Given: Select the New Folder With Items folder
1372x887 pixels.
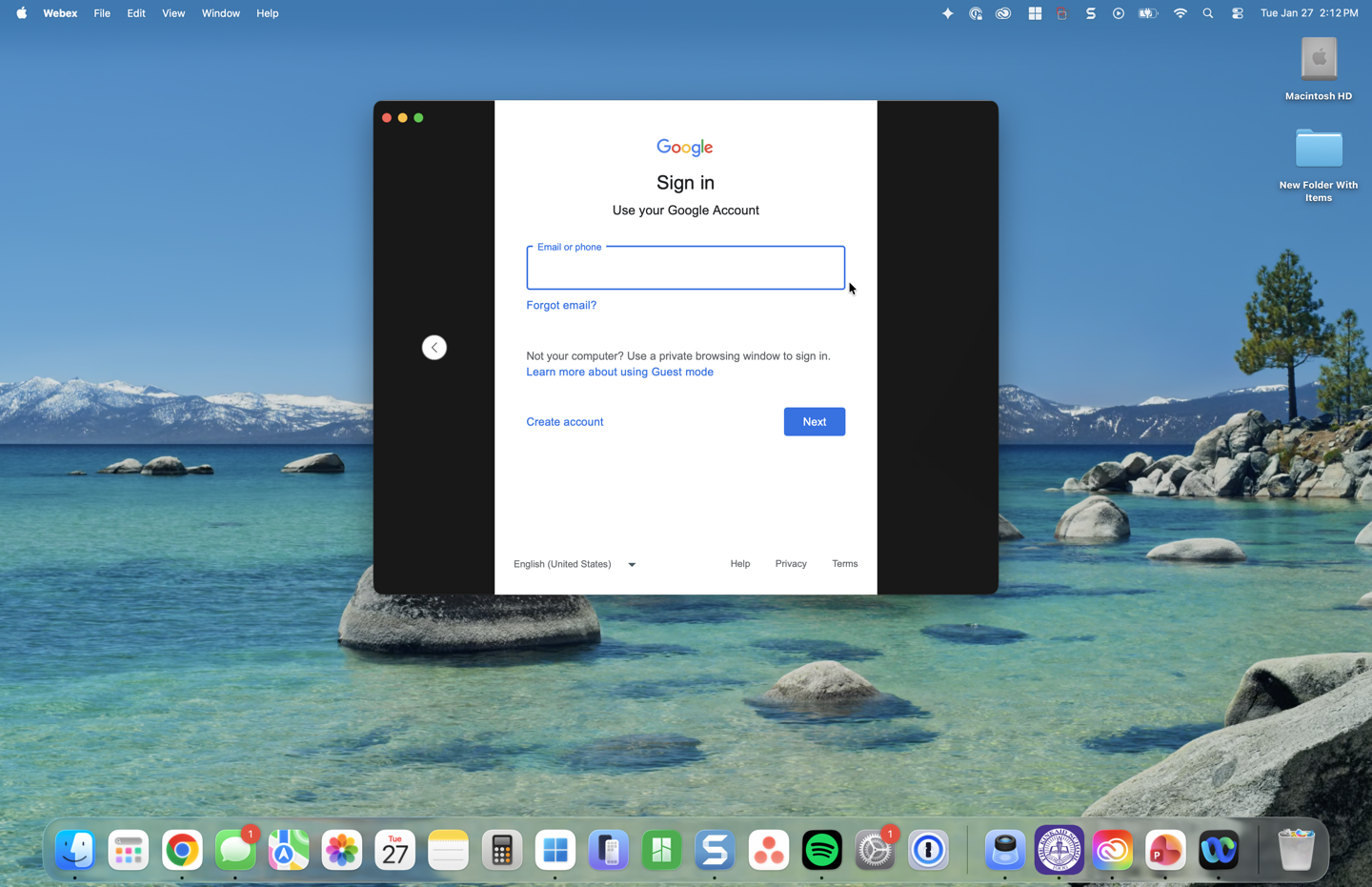Looking at the screenshot, I should click(x=1319, y=165).
